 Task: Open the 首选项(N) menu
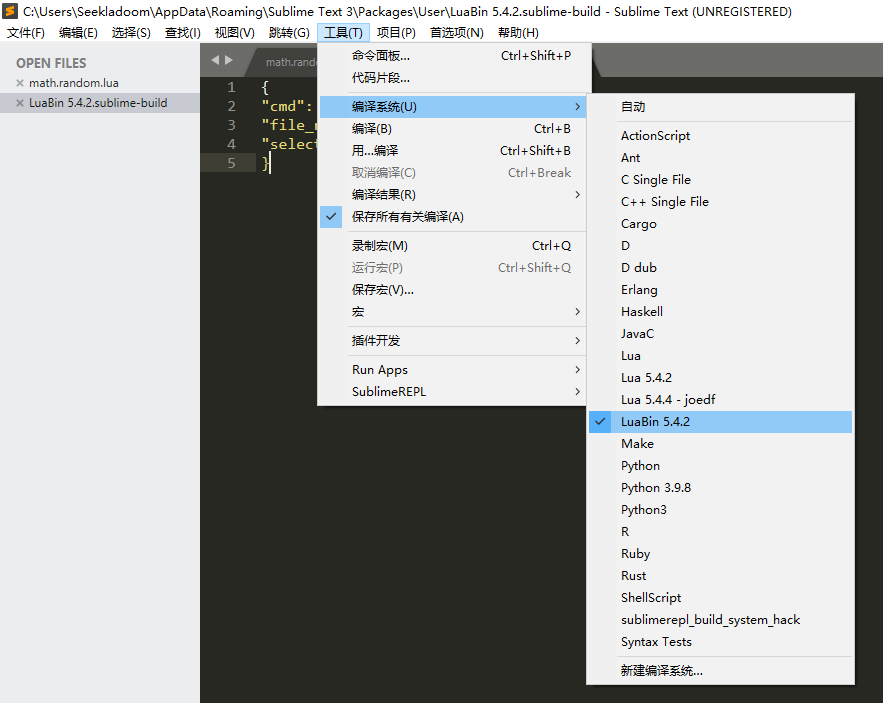click(x=457, y=33)
